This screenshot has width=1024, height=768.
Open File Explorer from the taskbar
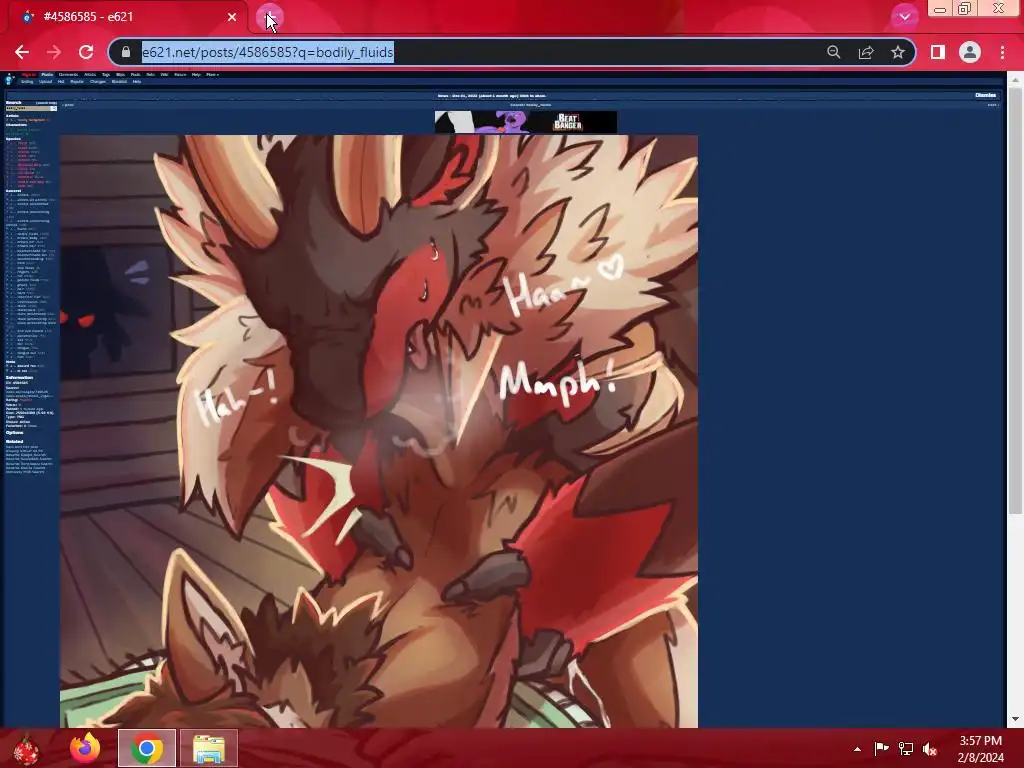pyautogui.click(x=209, y=748)
